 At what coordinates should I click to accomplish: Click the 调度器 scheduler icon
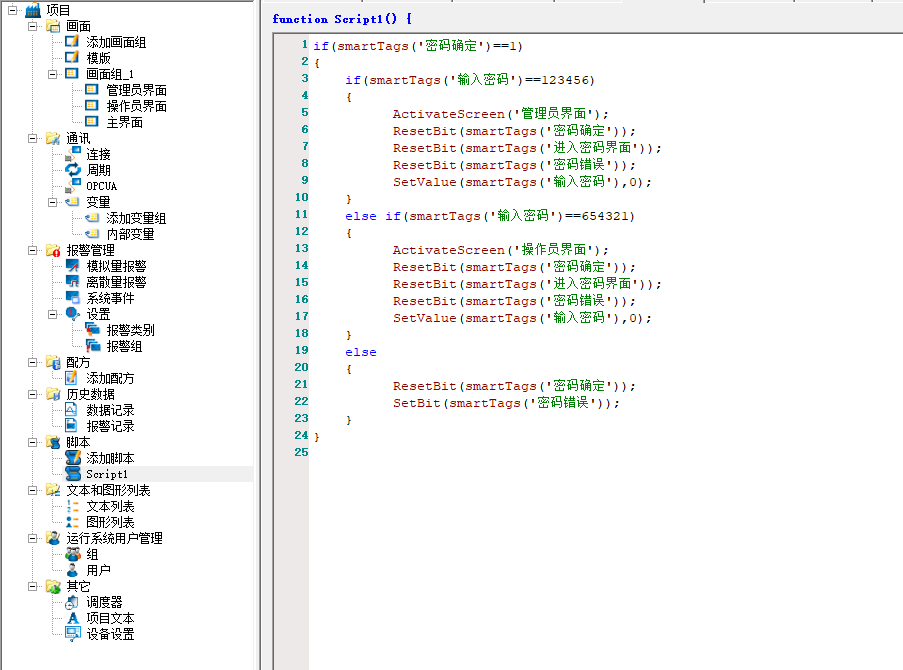coord(72,602)
